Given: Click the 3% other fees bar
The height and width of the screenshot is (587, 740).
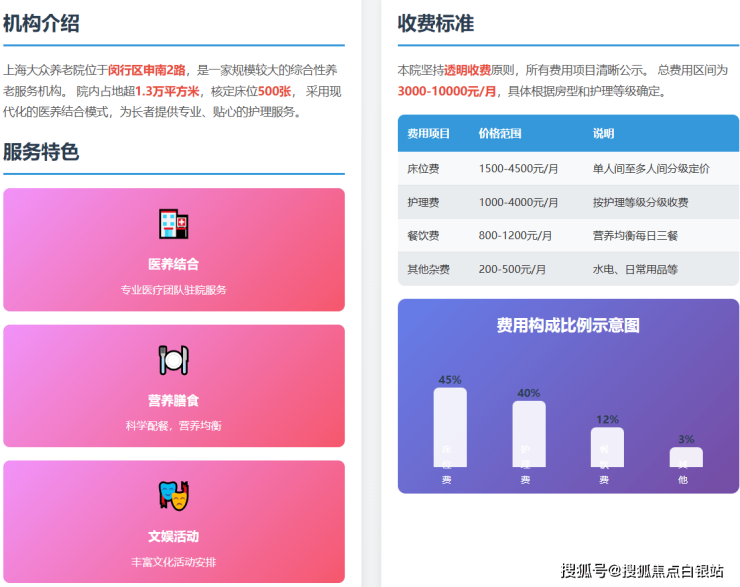Looking at the screenshot, I should 685,457.
